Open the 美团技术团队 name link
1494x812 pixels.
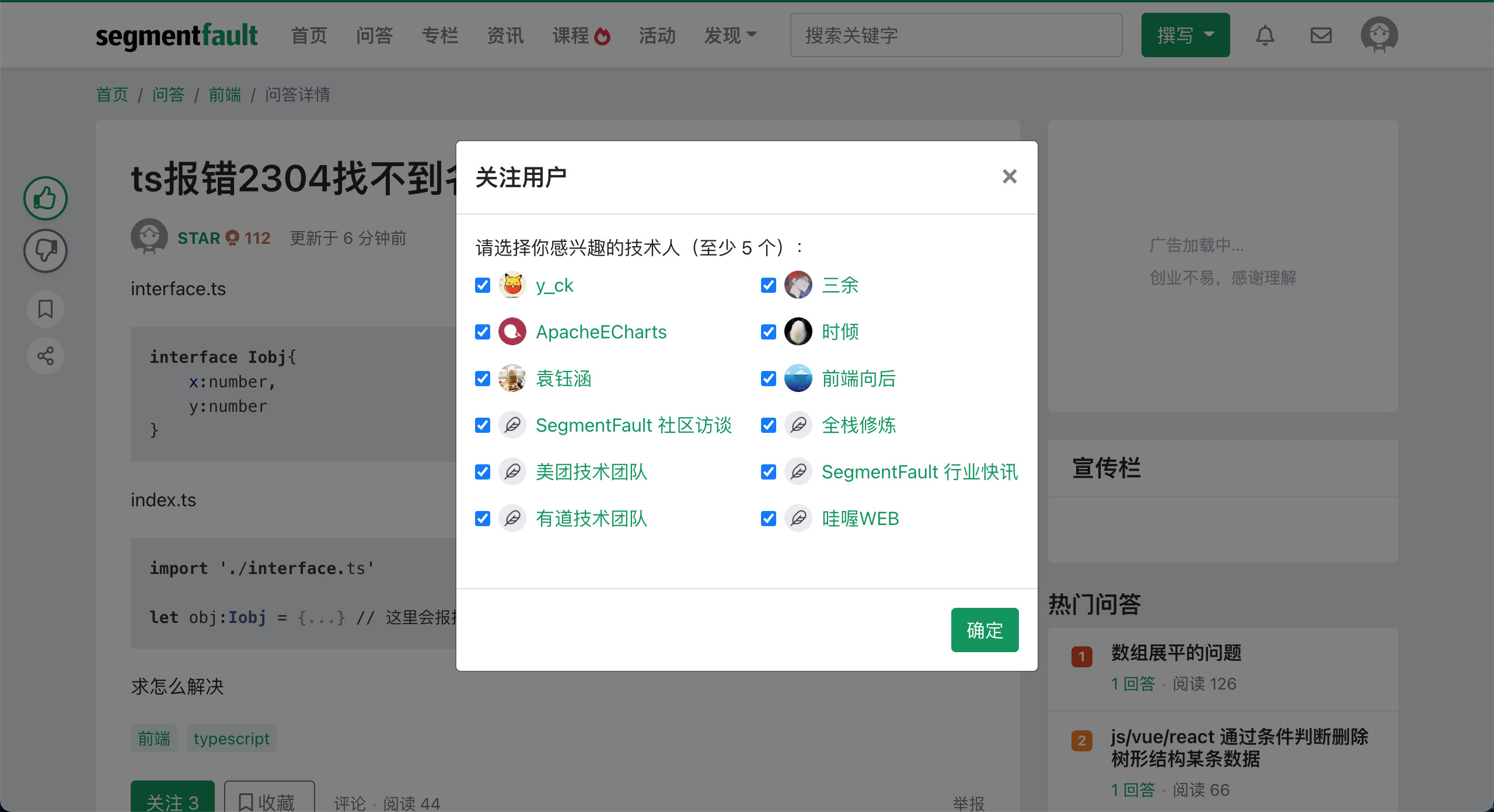tap(592, 472)
